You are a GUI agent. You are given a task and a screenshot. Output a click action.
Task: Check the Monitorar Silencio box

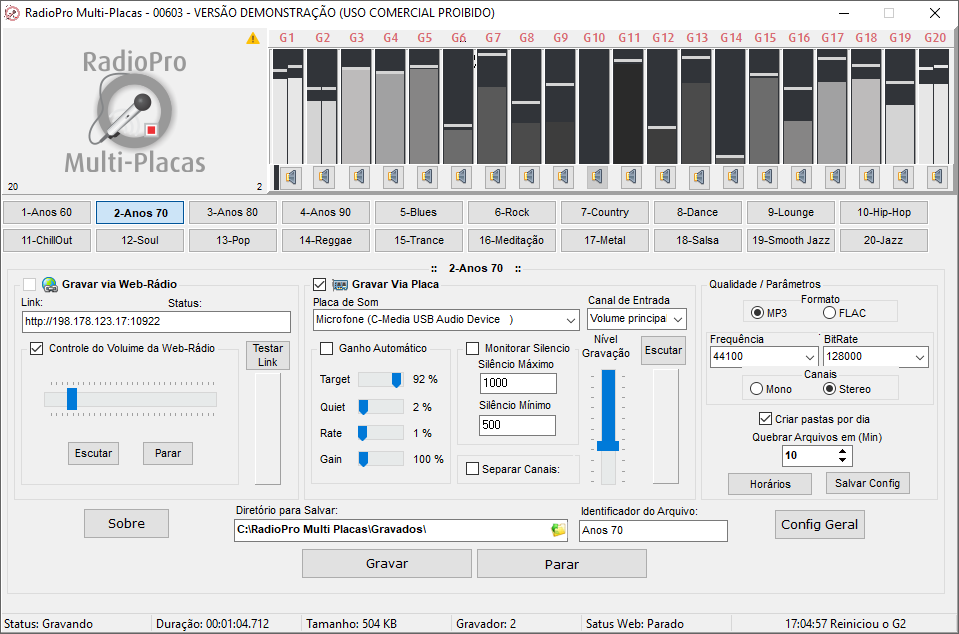pos(472,348)
